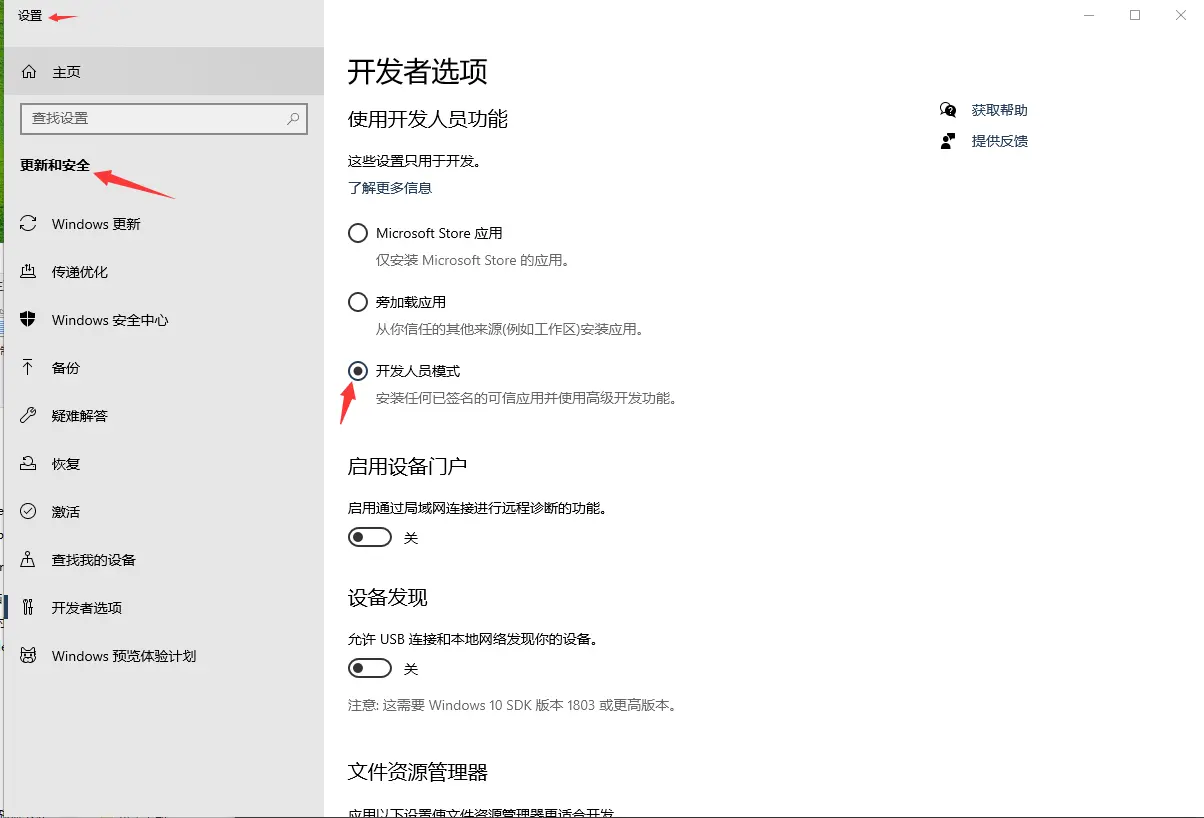Open 主页 in sidebar

pos(164,72)
